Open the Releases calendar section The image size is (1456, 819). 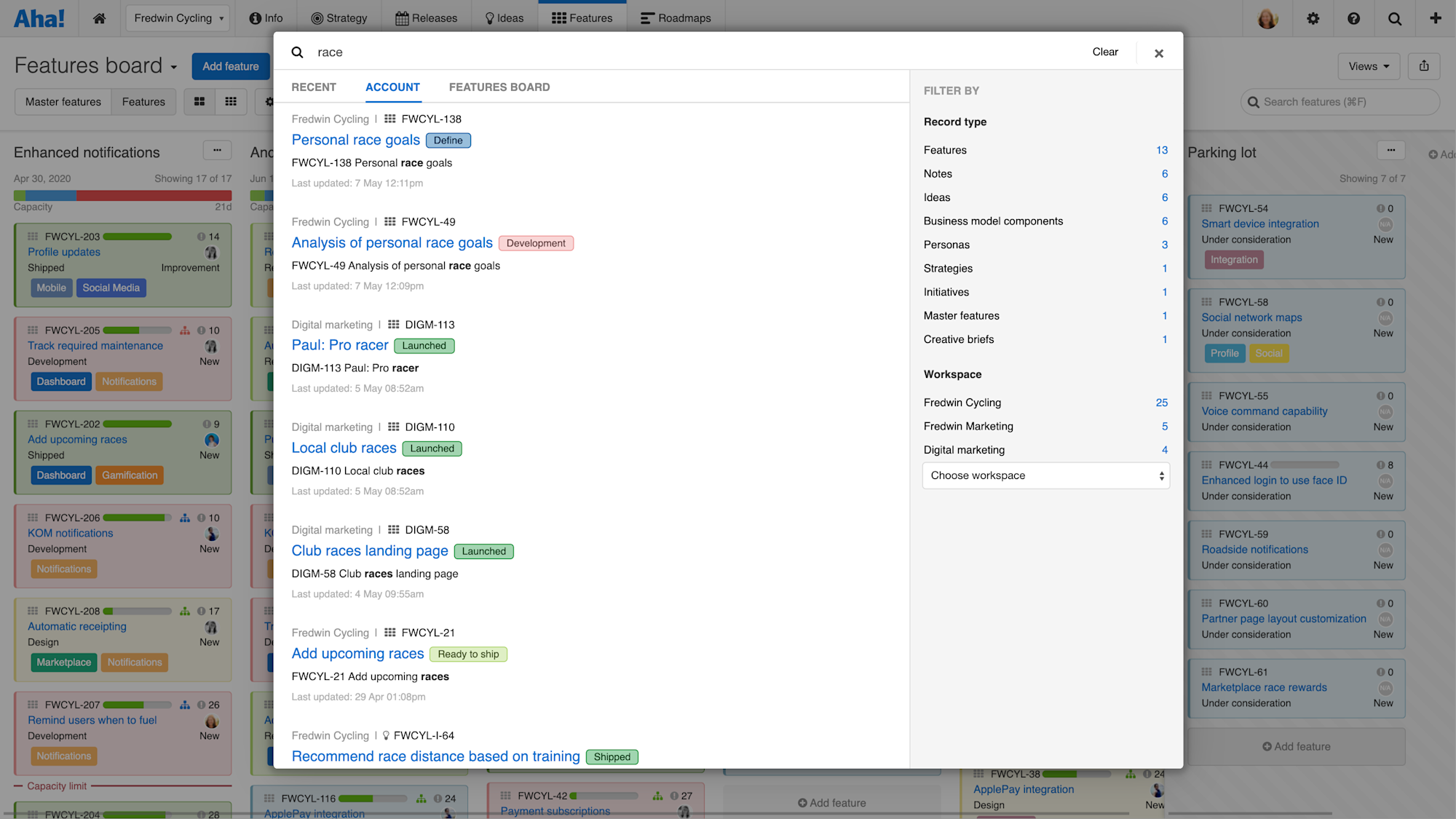point(427,18)
